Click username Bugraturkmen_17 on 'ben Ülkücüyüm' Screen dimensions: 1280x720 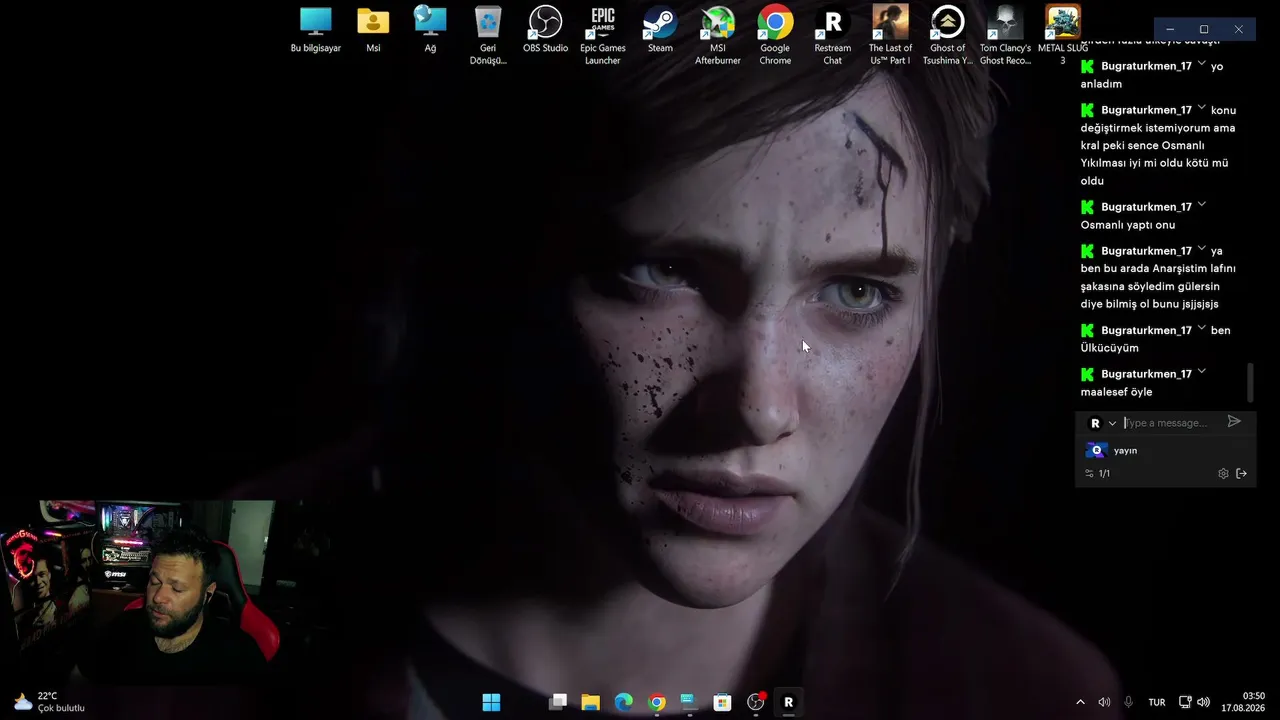tap(1146, 330)
